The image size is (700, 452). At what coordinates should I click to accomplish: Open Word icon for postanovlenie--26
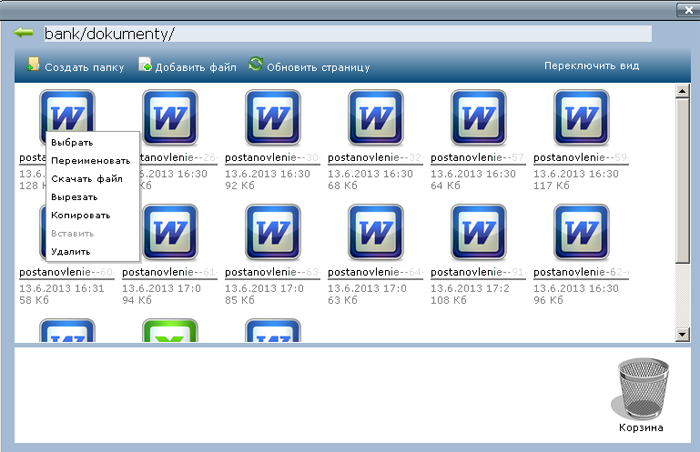[x=170, y=117]
